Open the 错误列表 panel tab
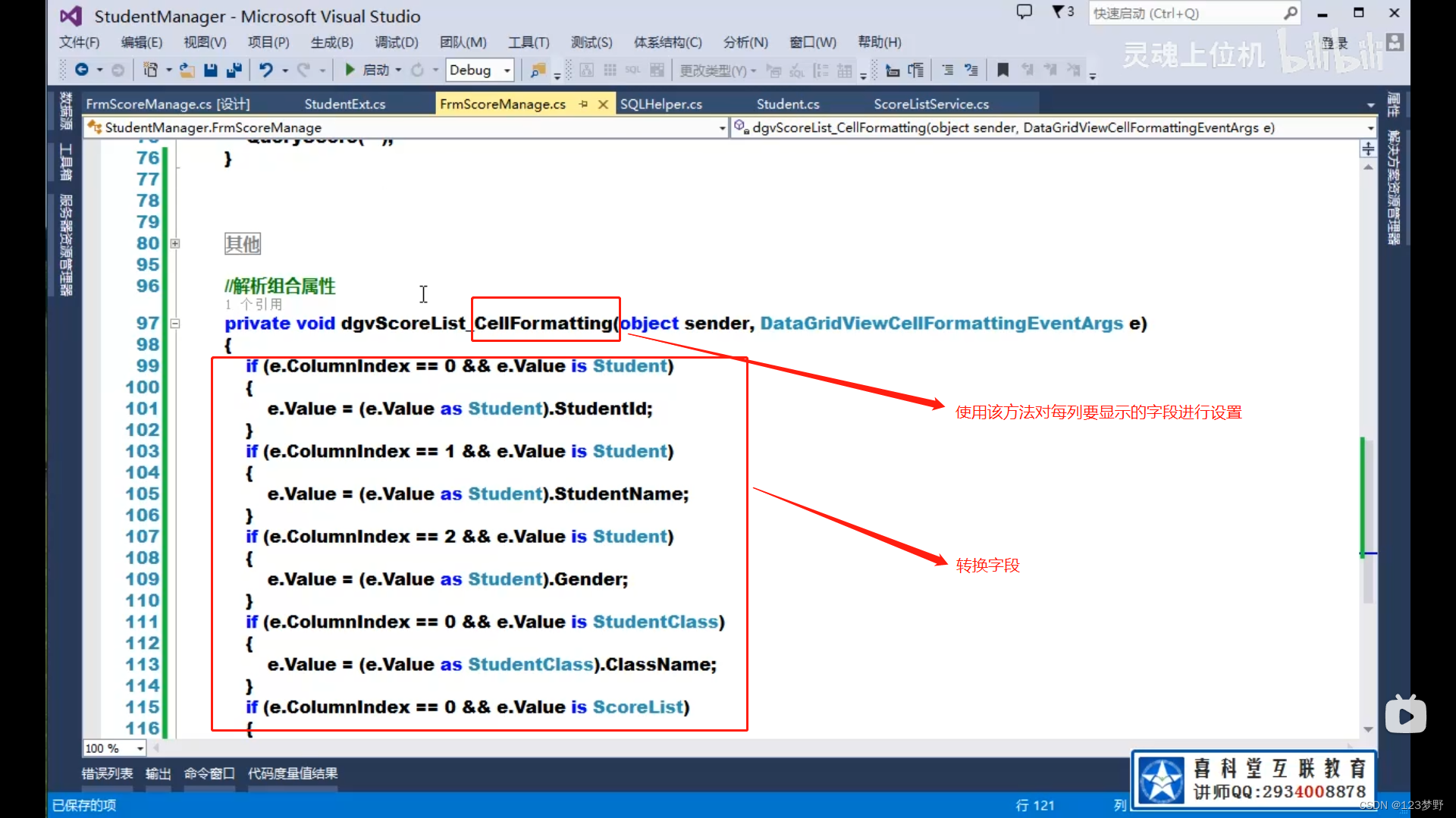The height and width of the screenshot is (818, 1456). click(x=107, y=773)
